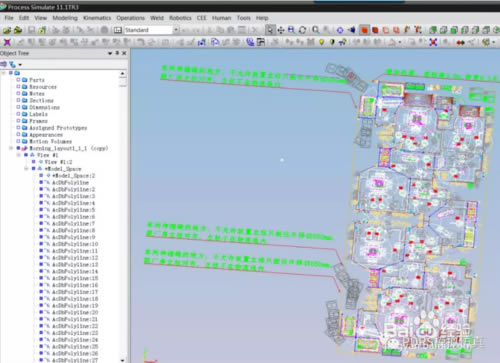Select the outlined wireframe cube mode

386,30
